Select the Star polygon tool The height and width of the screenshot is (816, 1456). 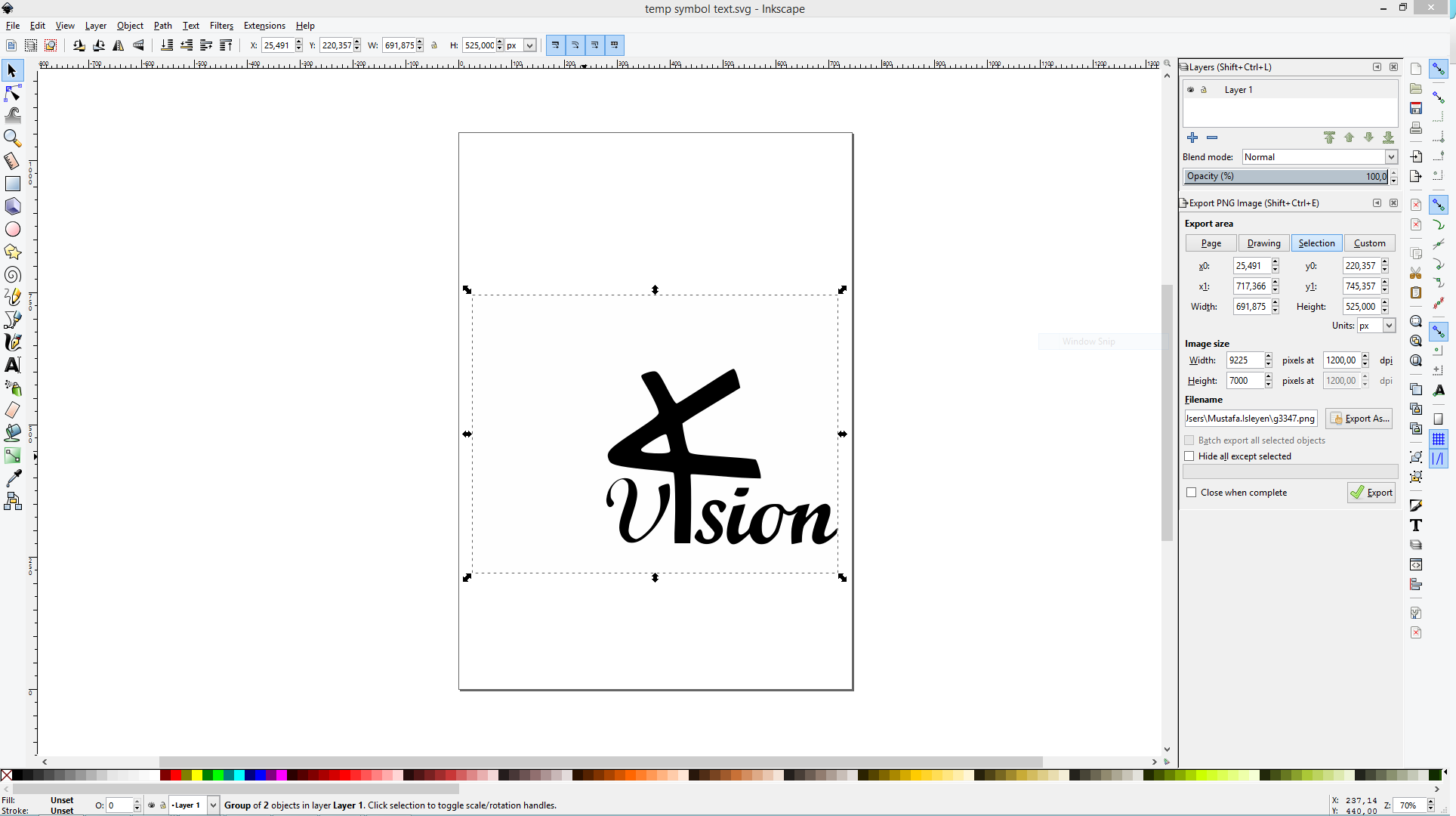coord(13,252)
